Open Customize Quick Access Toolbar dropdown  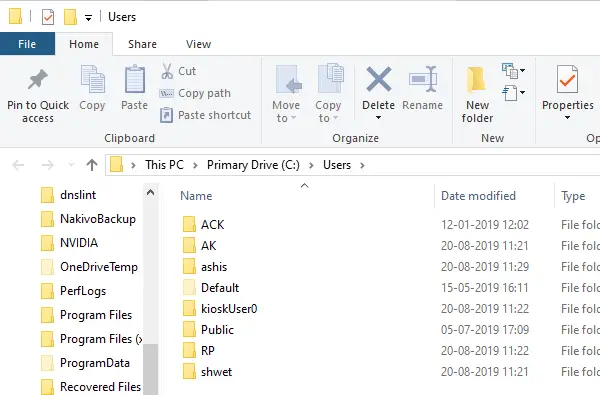88,18
